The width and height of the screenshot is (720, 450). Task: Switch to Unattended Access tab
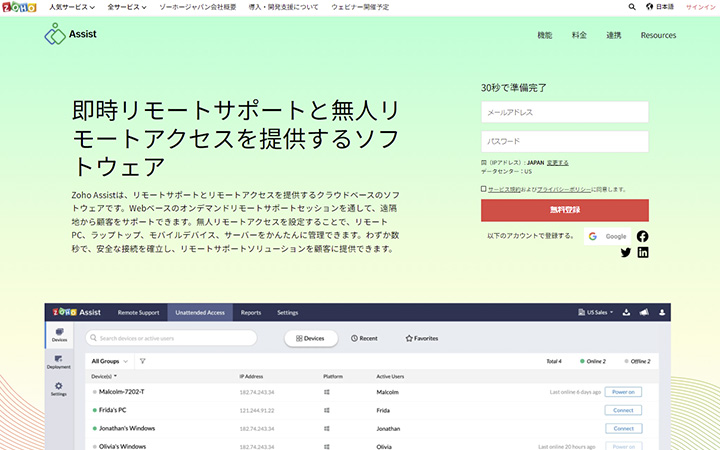coord(200,312)
